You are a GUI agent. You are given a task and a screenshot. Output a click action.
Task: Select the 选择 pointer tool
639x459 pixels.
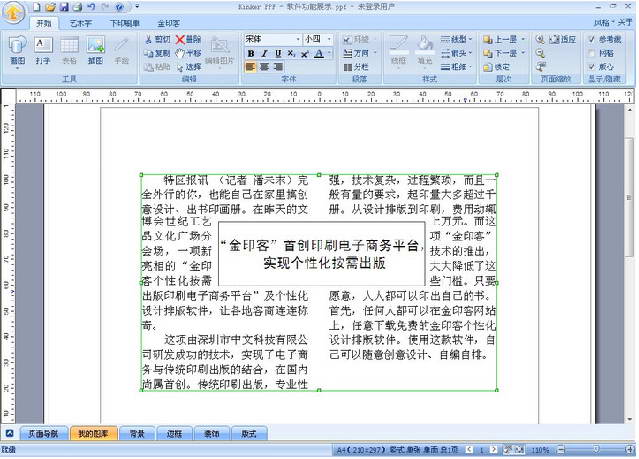click(189, 67)
